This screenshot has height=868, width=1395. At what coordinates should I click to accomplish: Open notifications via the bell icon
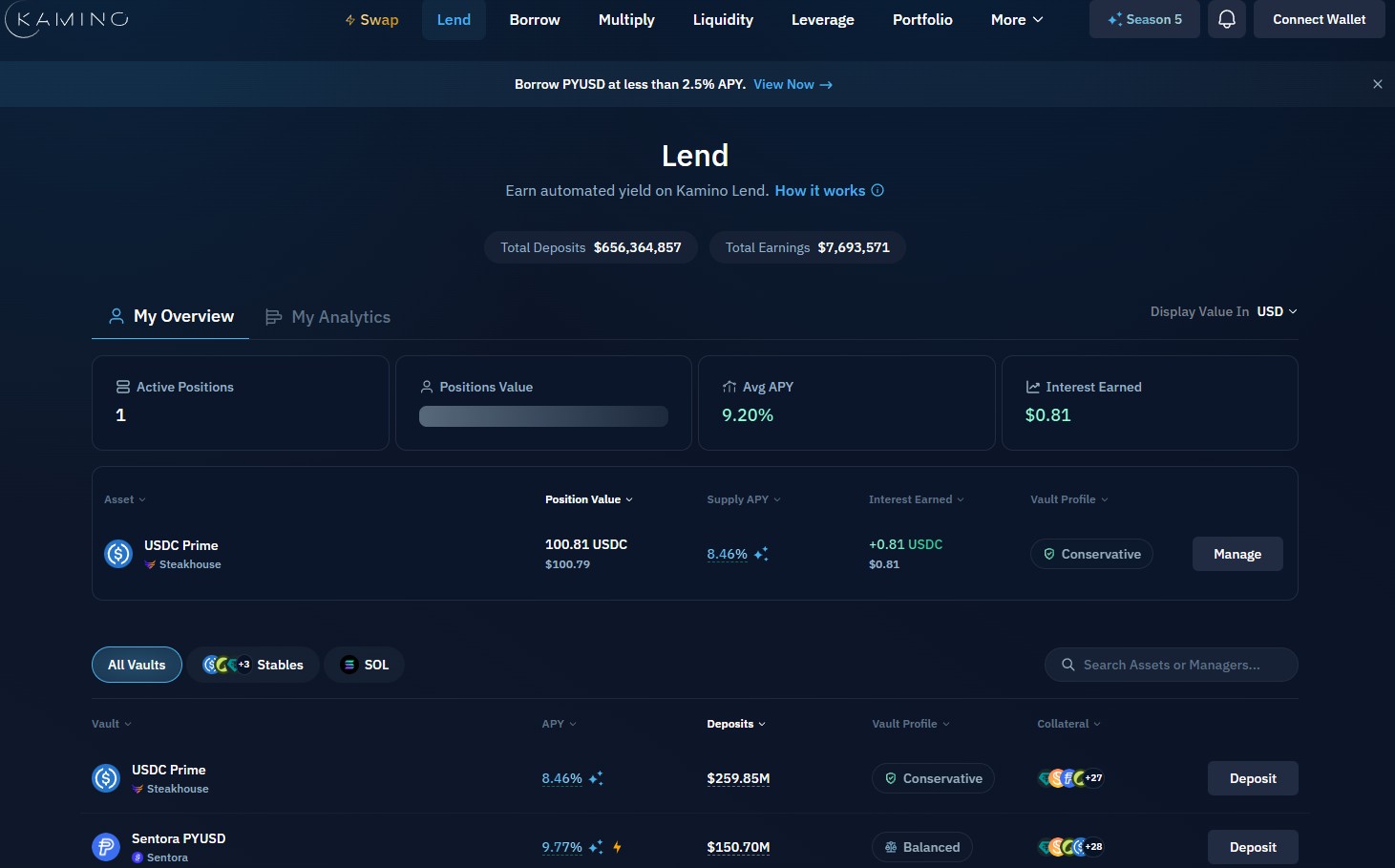pos(1226,19)
